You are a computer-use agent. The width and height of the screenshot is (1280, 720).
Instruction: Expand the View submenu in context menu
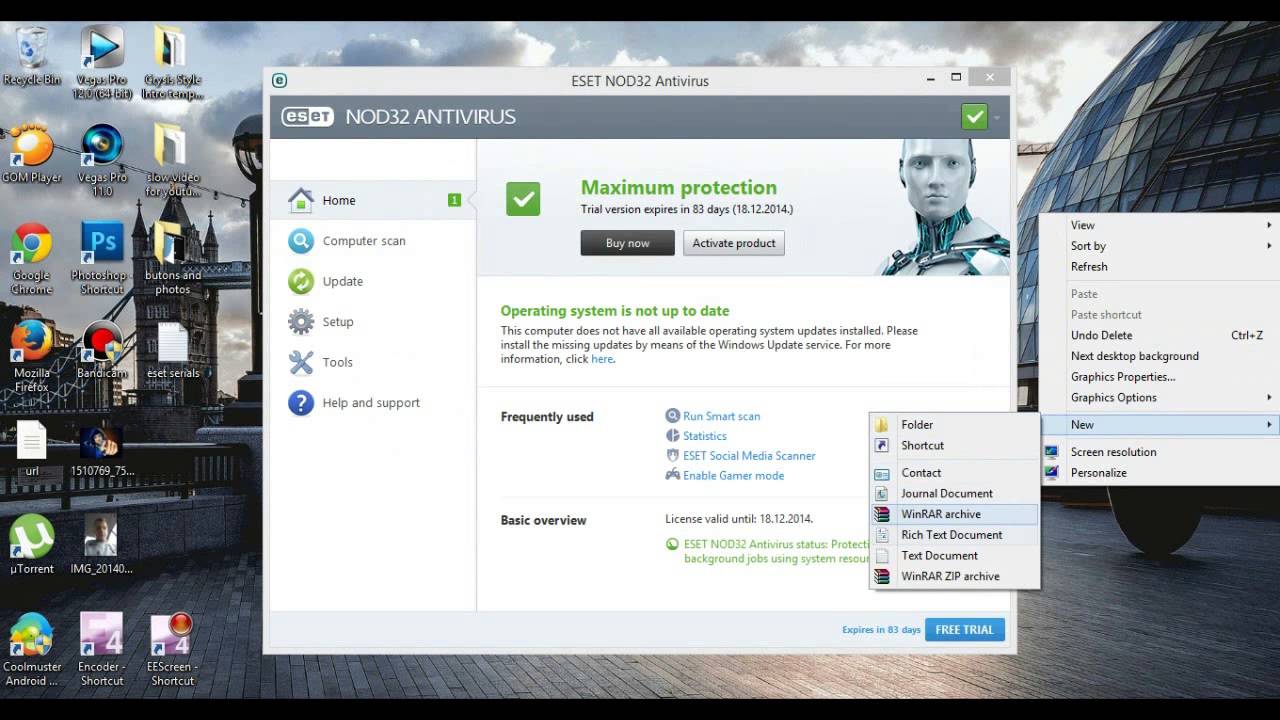1159,225
